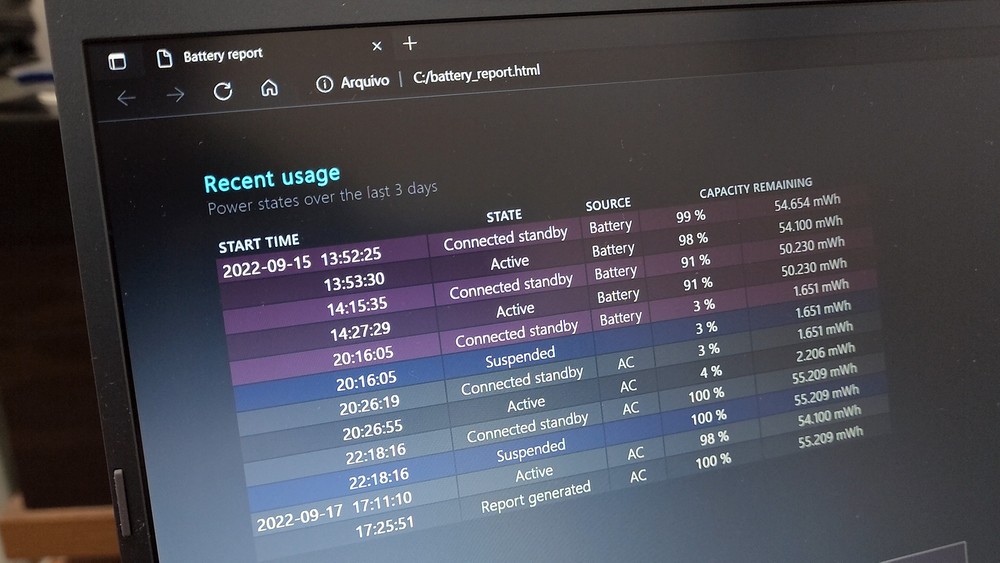
Task: Select the CAPACITY REMAINING column header
Action: [755, 188]
